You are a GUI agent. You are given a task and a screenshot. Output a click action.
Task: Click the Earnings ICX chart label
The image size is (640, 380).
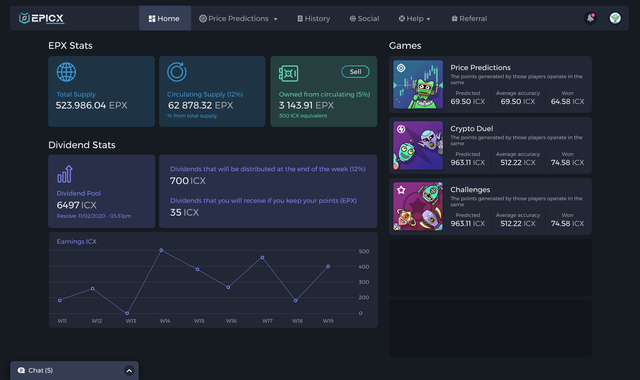[x=76, y=242]
